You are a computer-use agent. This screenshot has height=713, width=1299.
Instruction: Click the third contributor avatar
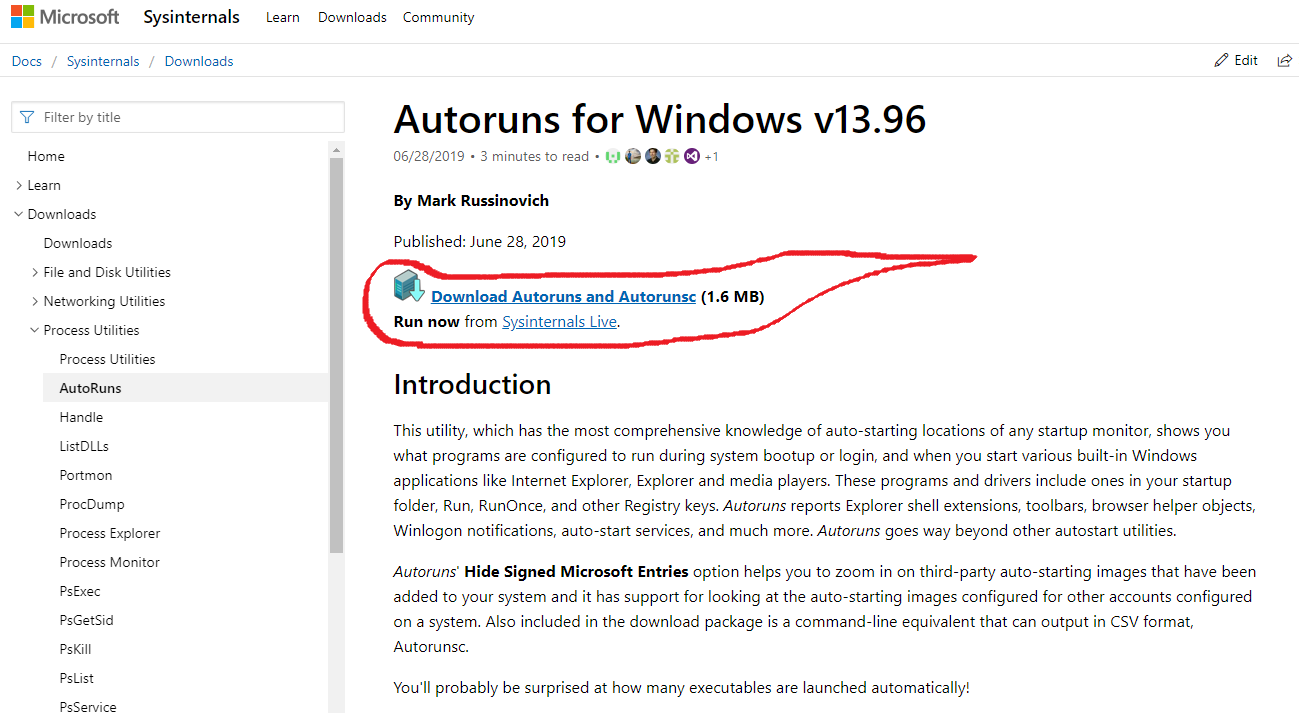coord(653,156)
